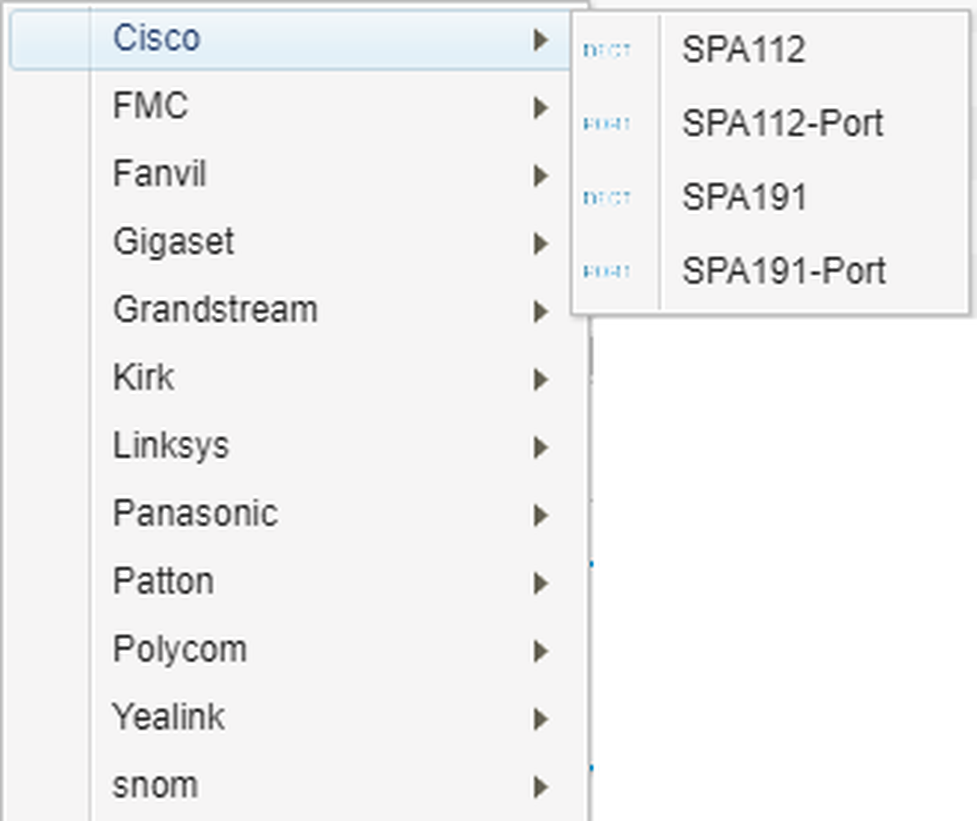The width and height of the screenshot is (977, 821).
Task: Show the Patton submenu using its arrow
Action: (541, 583)
